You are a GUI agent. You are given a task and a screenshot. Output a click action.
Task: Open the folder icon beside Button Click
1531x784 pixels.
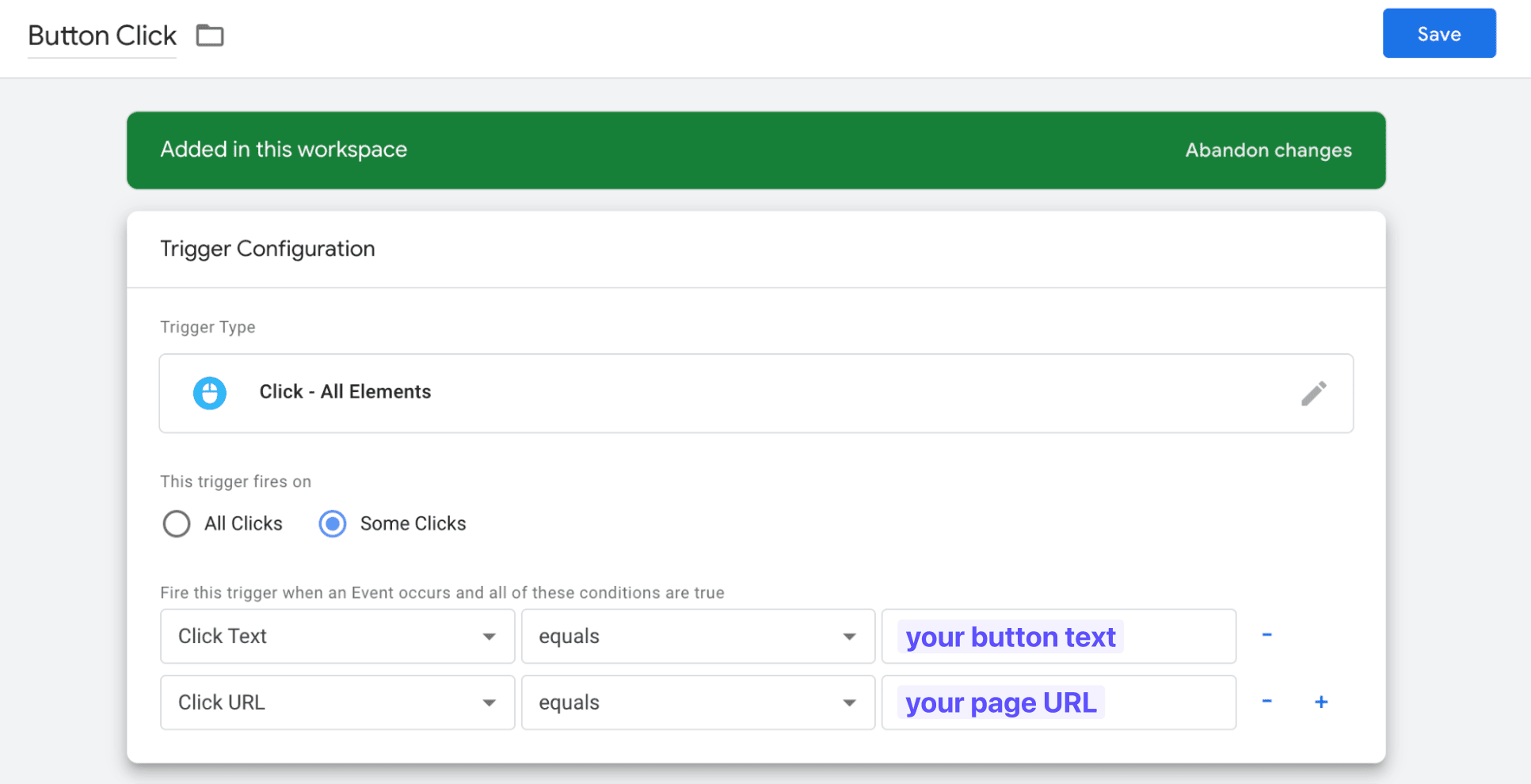(209, 36)
